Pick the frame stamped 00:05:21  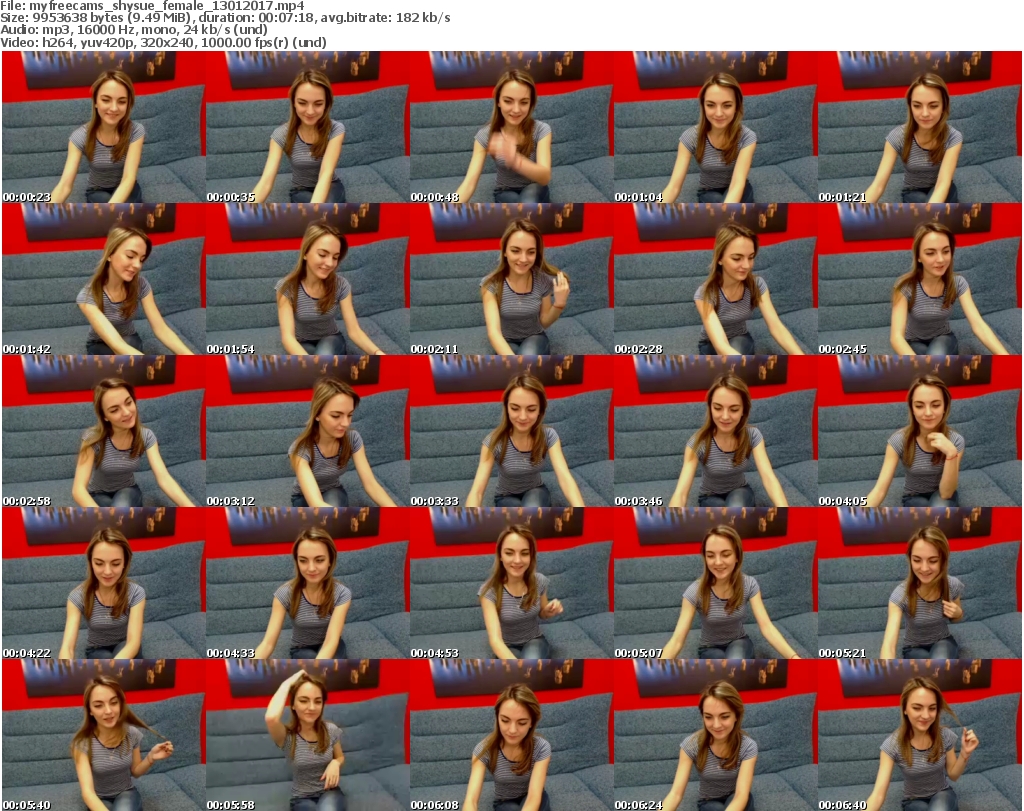tap(920, 584)
